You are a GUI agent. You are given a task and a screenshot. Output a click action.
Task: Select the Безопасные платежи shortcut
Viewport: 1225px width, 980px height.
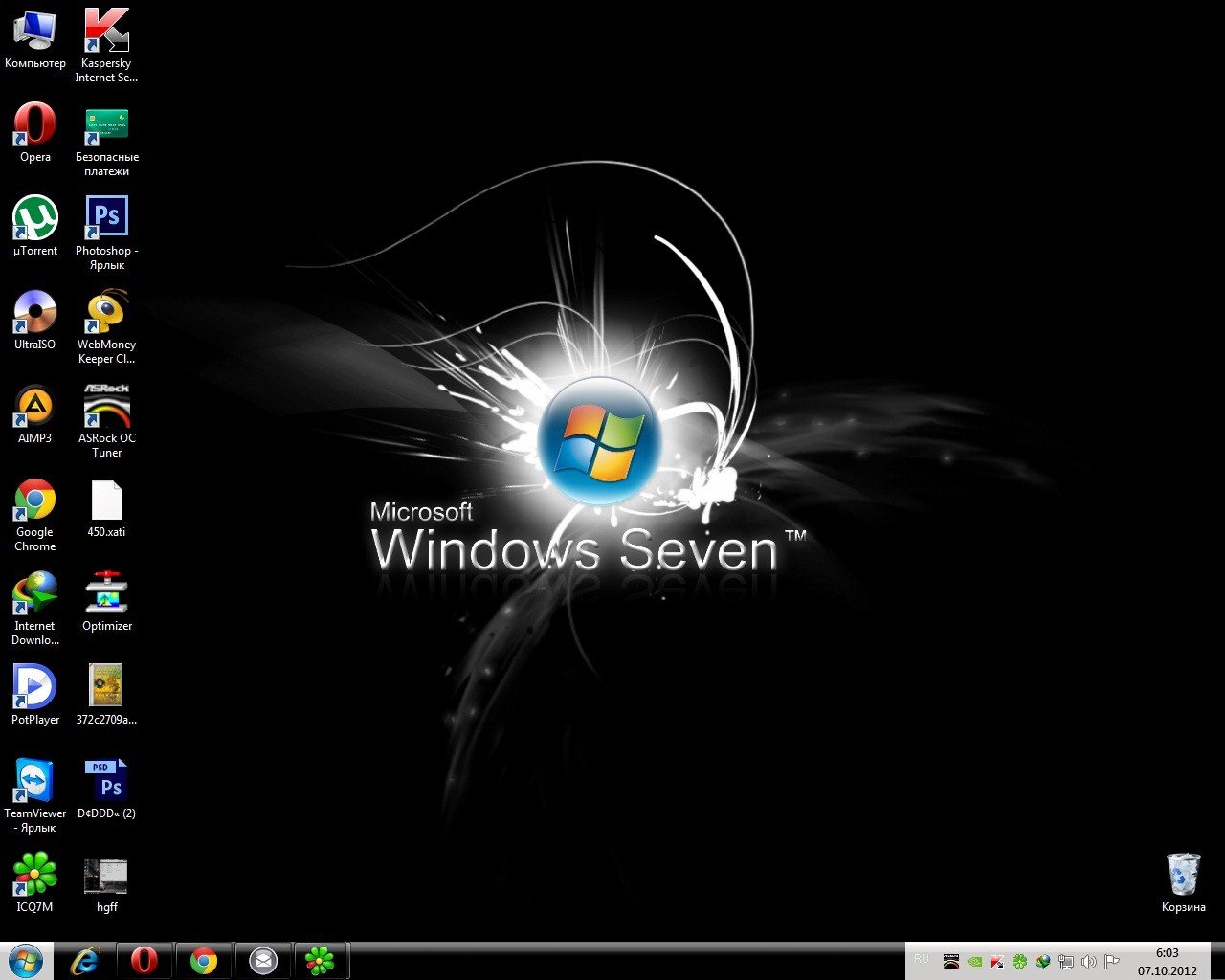106,140
